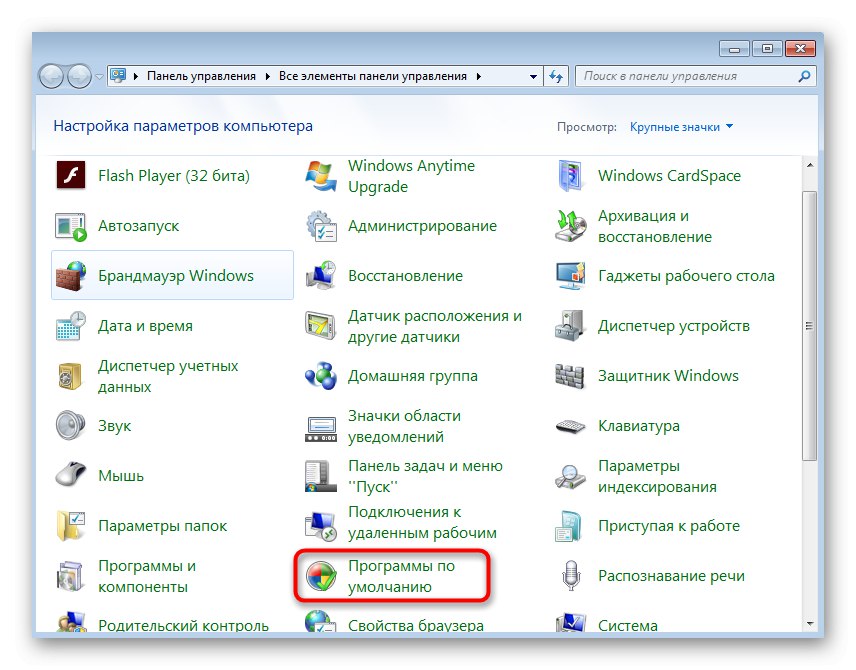Screen dimensions: 856x670
Task: Expand the address bar history dropdown
Action: [x=533, y=76]
